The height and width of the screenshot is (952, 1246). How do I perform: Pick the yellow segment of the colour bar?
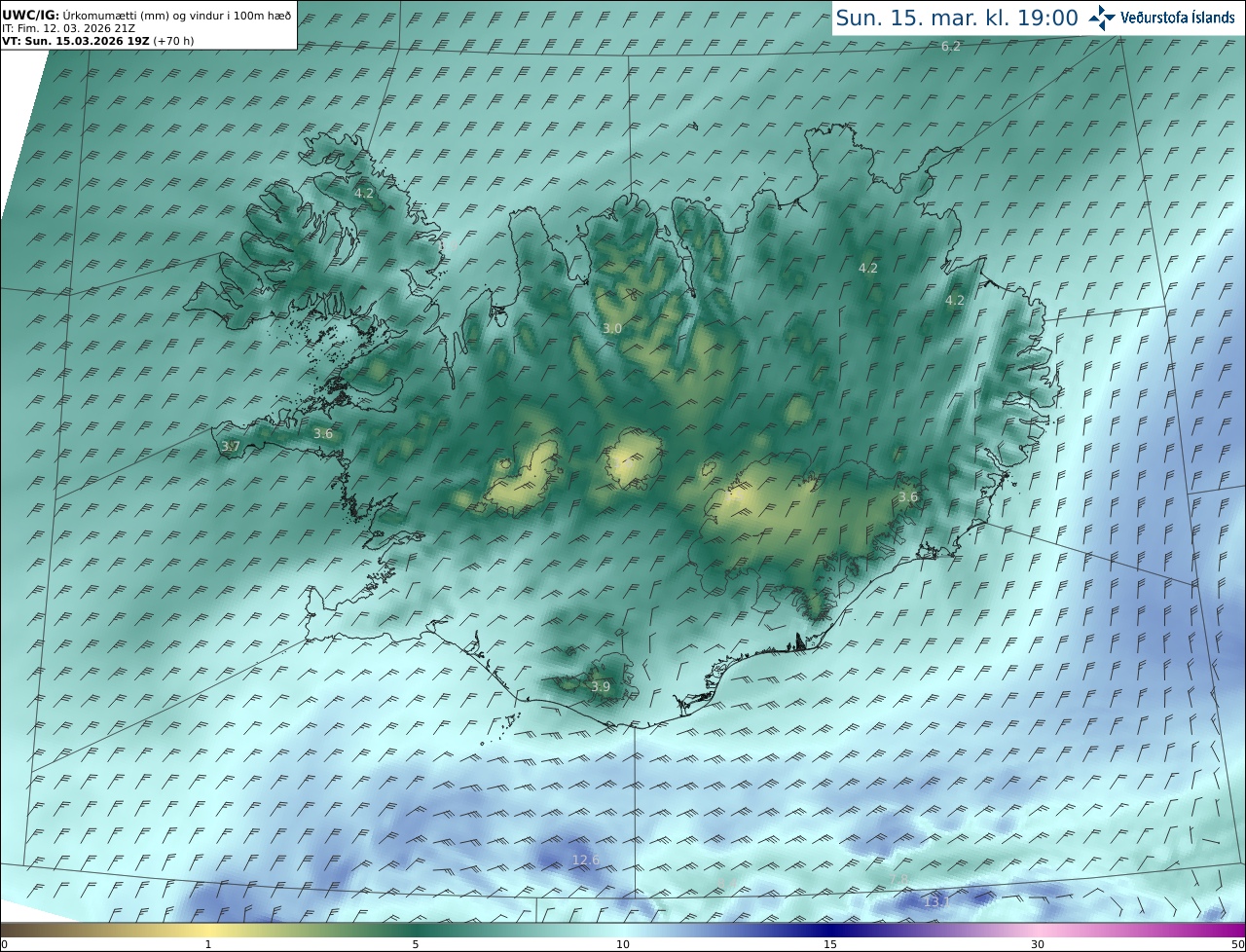click(x=207, y=930)
